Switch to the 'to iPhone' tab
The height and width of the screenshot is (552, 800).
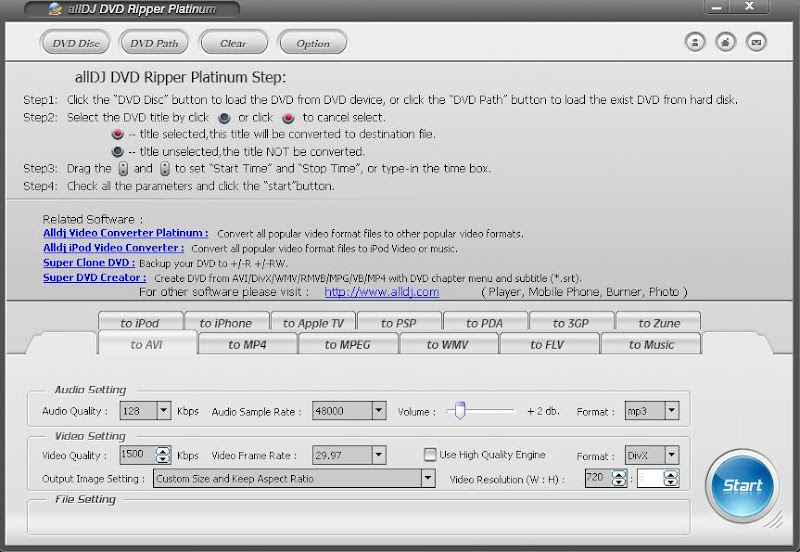(227, 322)
